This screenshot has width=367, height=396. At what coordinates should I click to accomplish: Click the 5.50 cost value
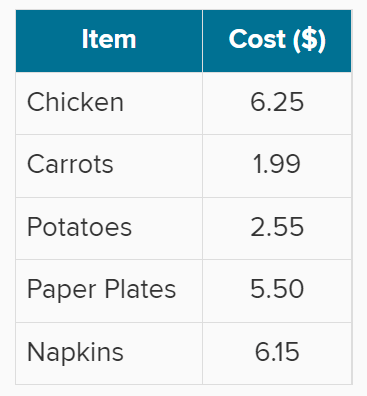coord(277,289)
